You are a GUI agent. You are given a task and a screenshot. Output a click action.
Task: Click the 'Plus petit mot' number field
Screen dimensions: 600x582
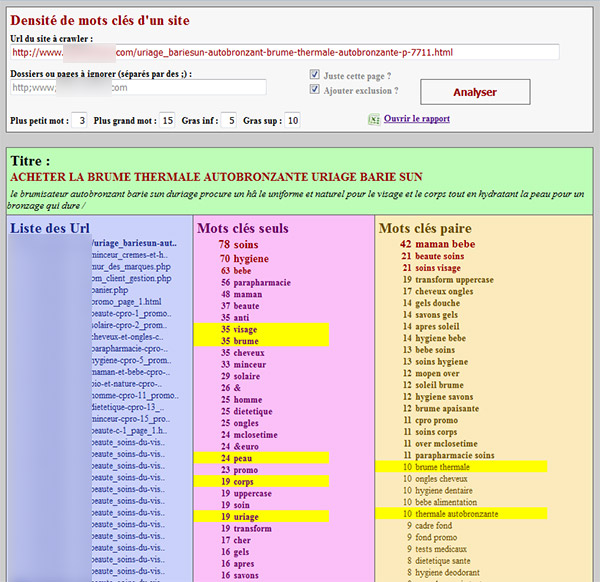80,121
